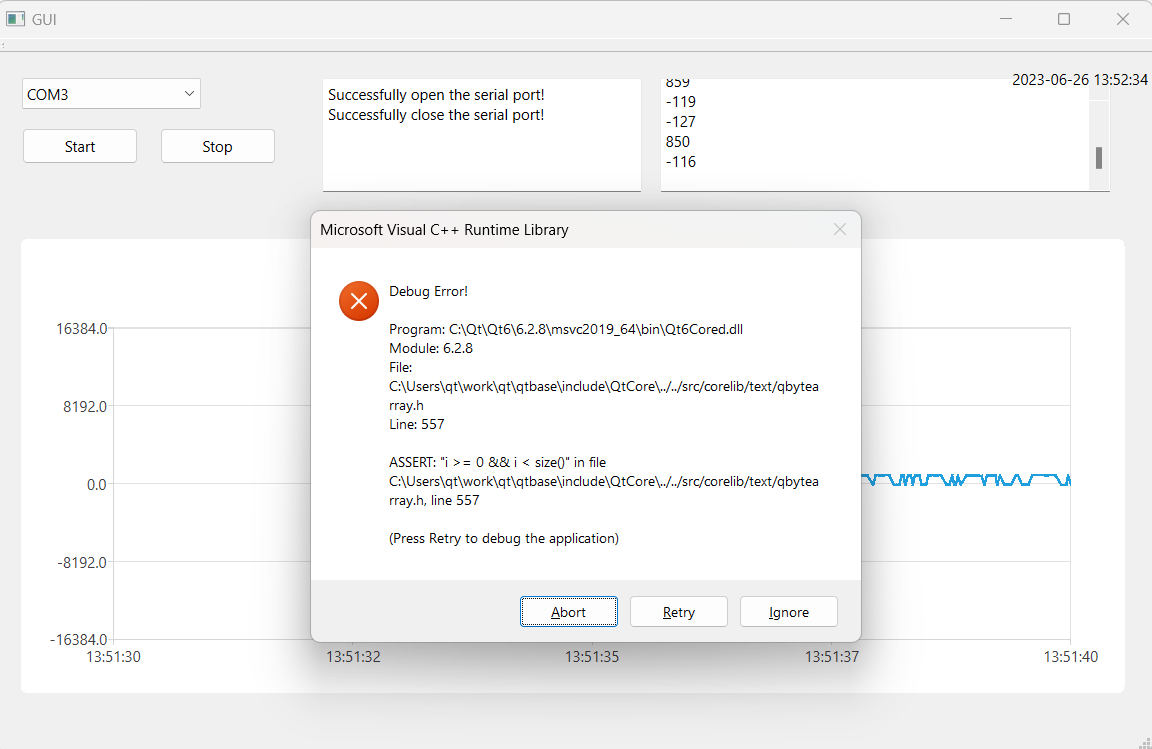Click Abort in the Debug Error dialog
The width and height of the screenshot is (1152, 749).
click(568, 611)
